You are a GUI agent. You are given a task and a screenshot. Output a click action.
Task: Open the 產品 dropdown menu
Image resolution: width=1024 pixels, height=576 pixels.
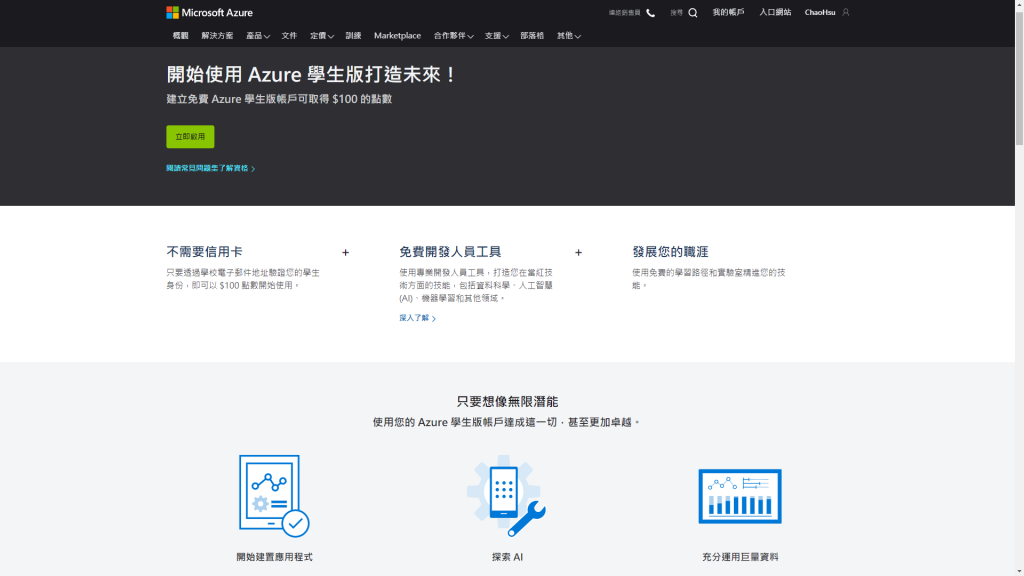[257, 36]
